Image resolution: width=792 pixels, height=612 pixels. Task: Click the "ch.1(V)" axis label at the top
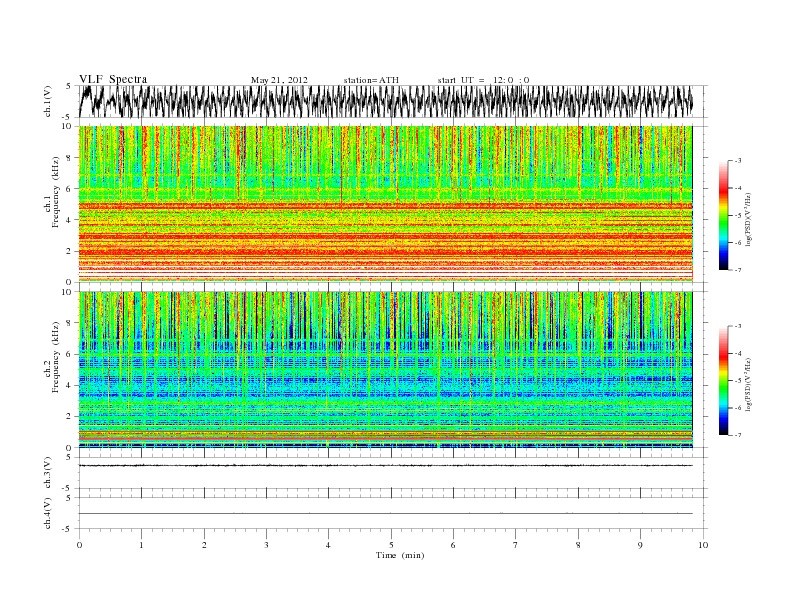click(48, 101)
